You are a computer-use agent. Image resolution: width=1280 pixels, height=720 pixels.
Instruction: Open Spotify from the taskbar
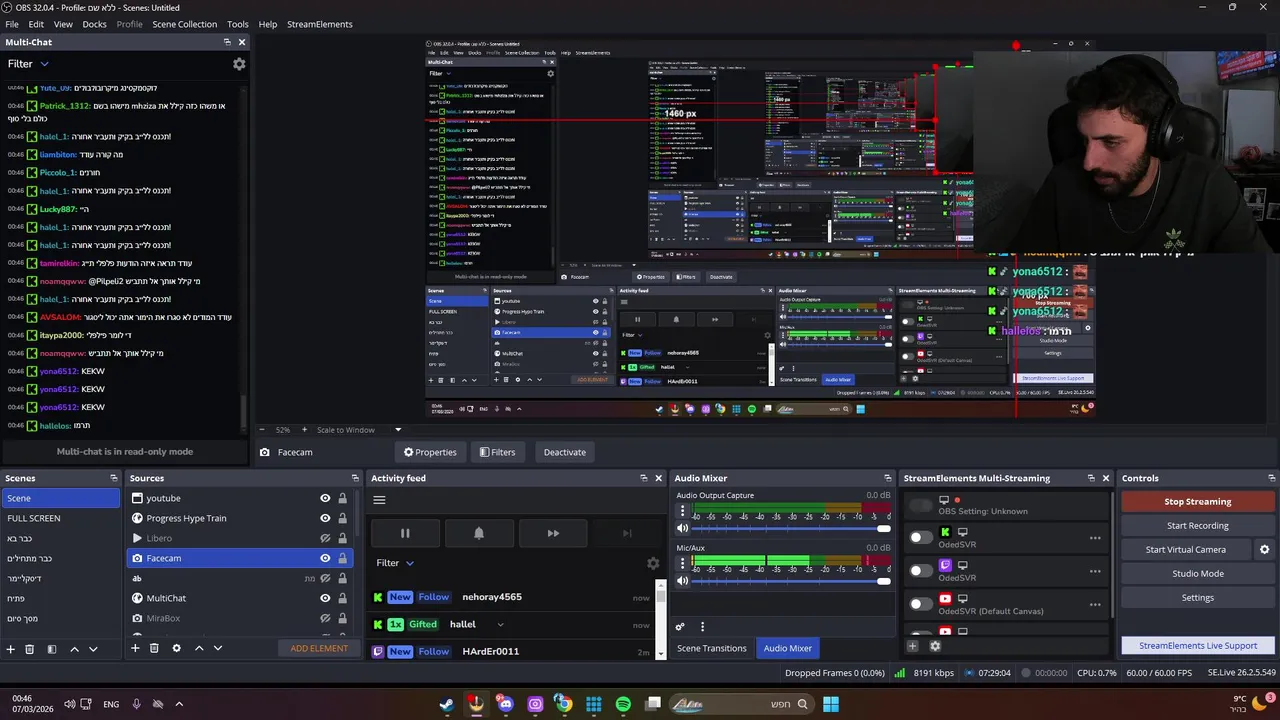[623, 704]
